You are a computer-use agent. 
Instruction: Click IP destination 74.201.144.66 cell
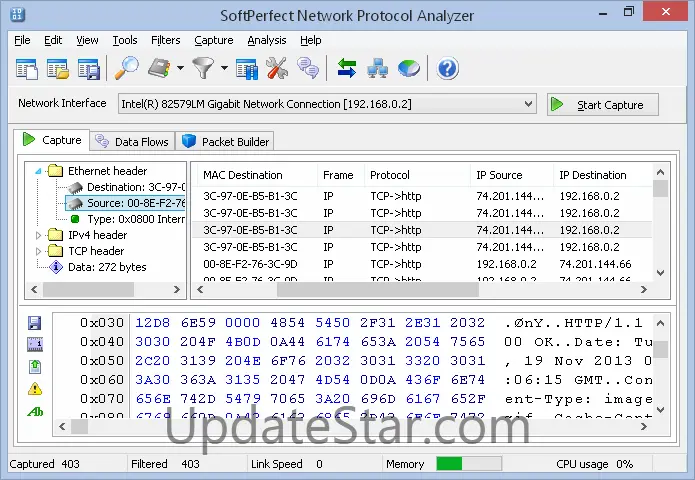(x=595, y=264)
